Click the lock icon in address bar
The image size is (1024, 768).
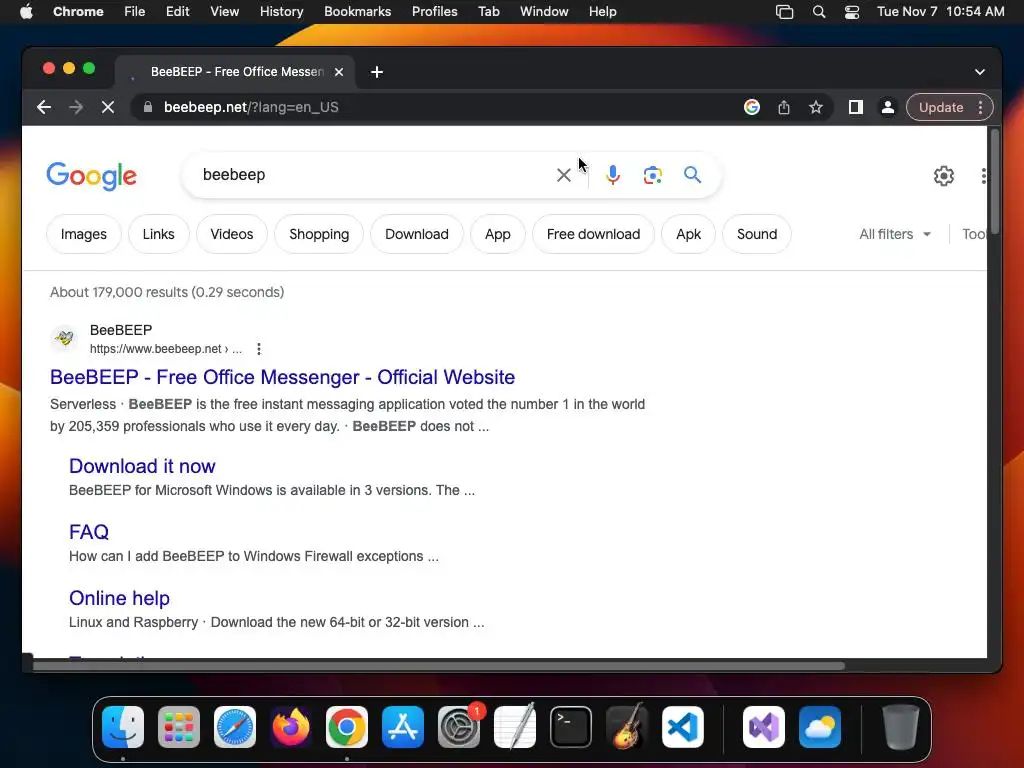148,107
